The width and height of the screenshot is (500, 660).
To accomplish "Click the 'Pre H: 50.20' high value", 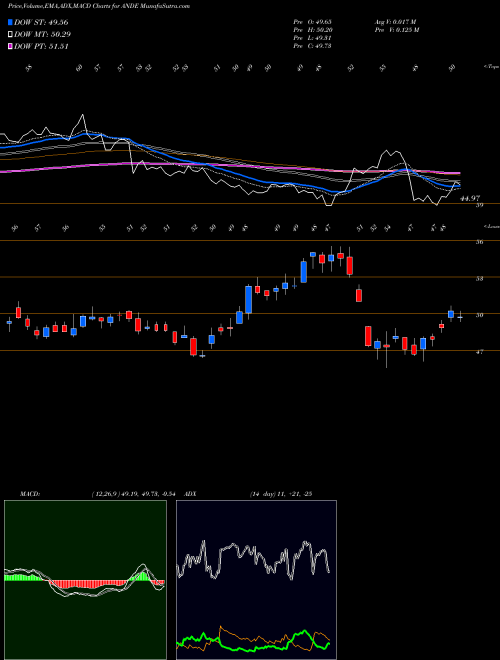I will tap(313, 30).
